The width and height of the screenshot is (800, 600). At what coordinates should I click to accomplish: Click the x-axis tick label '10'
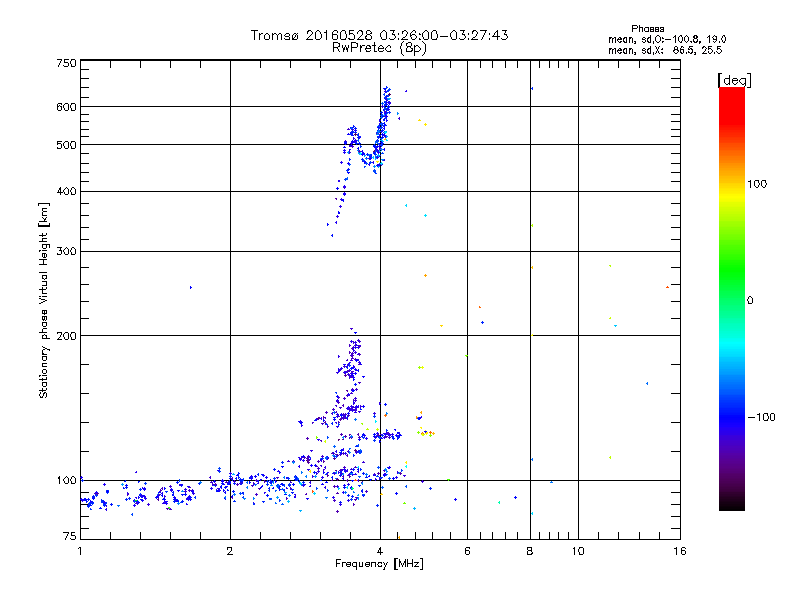578,551
